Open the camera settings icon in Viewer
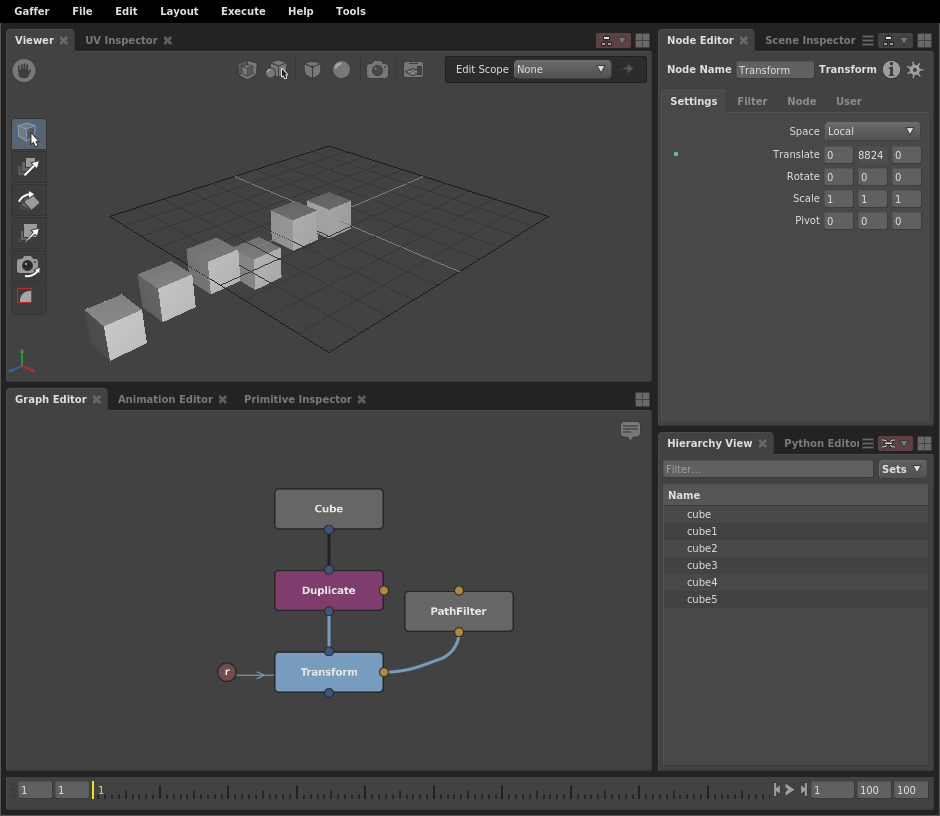The height and width of the screenshot is (816, 940). [377, 70]
